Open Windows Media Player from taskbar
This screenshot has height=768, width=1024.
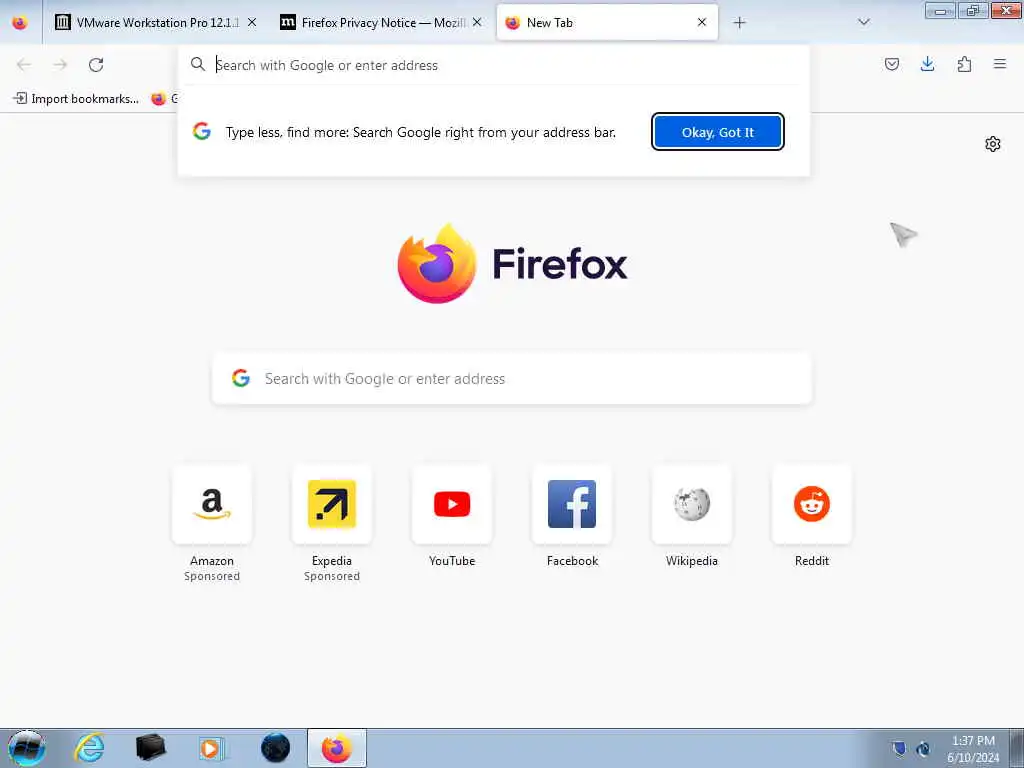click(x=211, y=748)
